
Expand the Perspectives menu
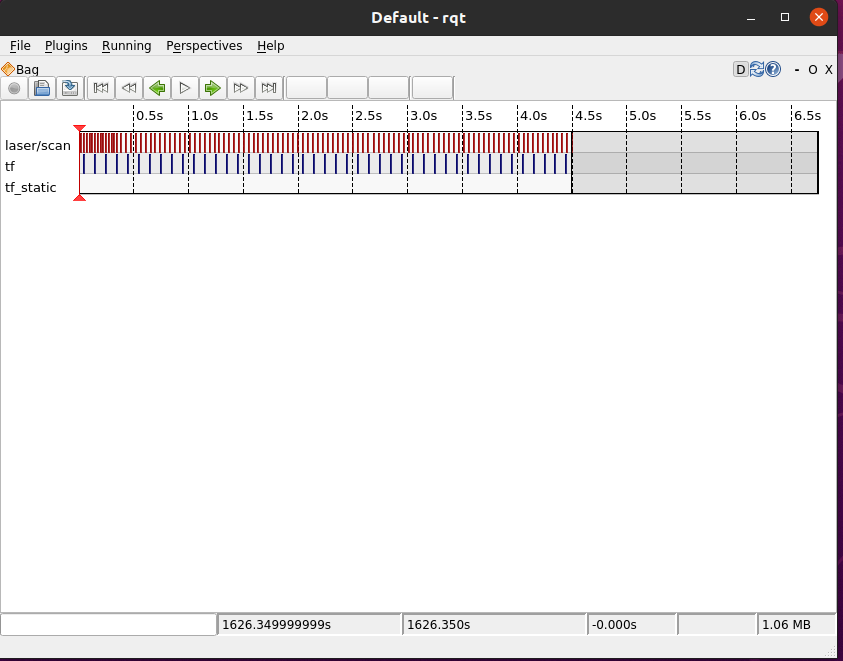204,46
